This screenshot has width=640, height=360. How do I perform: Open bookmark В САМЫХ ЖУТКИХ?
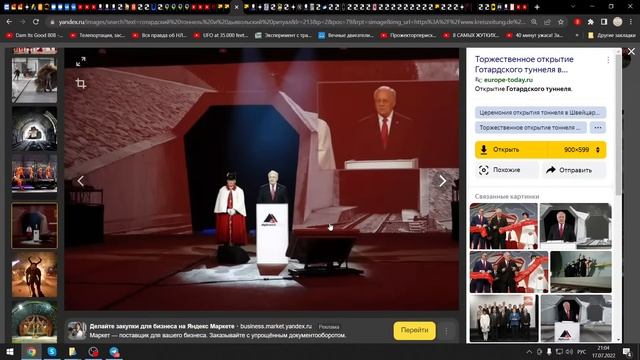click(471, 36)
